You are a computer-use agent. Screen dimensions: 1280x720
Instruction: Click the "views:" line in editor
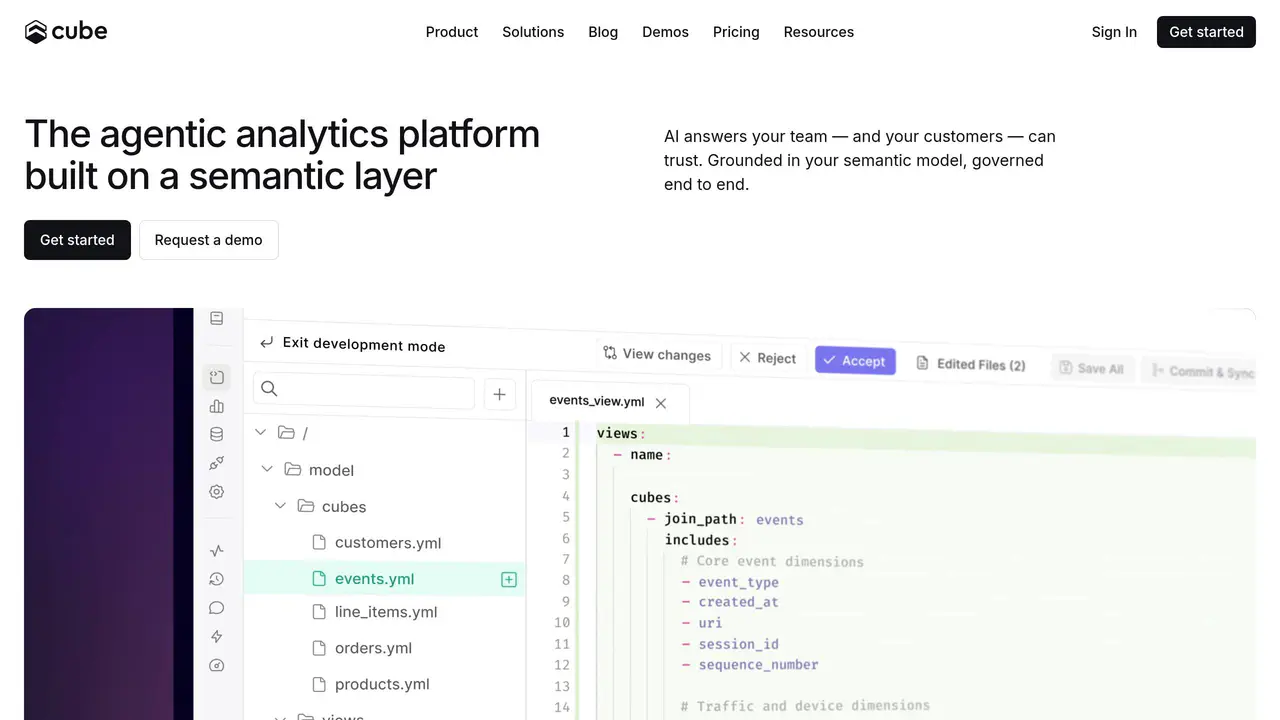coord(620,433)
